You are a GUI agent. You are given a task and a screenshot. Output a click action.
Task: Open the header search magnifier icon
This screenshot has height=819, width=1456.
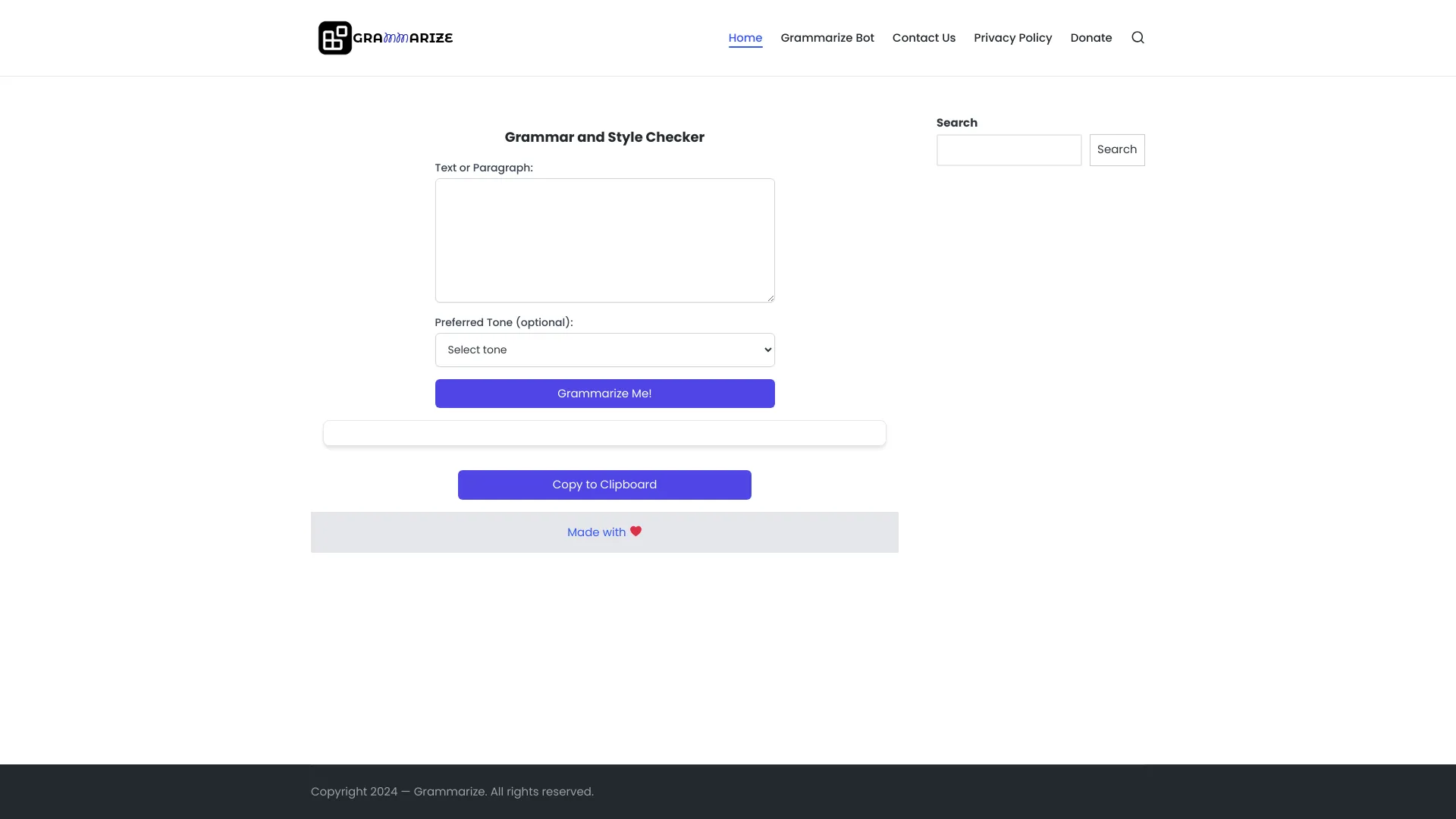(x=1137, y=38)
